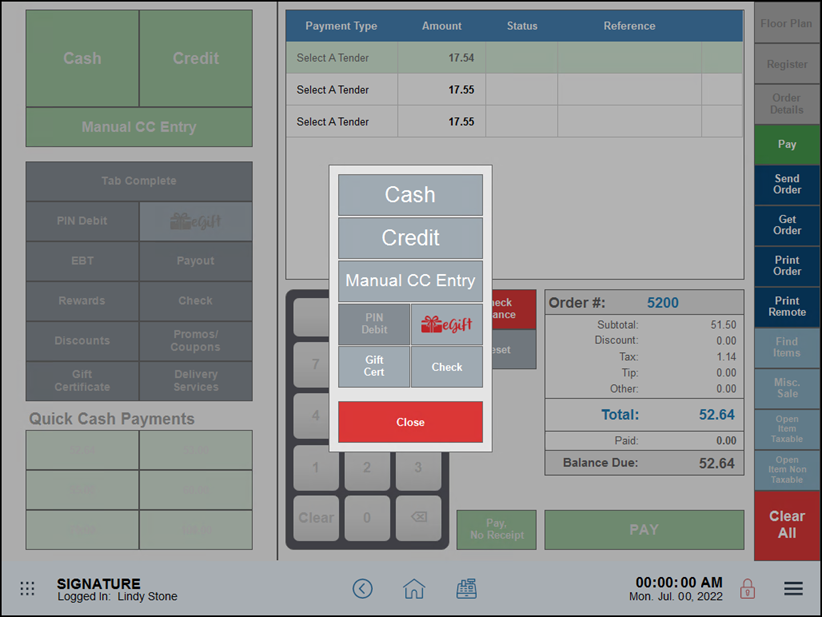
Task: Choose Pay, No Receipt option
Action: pos(496,530)
